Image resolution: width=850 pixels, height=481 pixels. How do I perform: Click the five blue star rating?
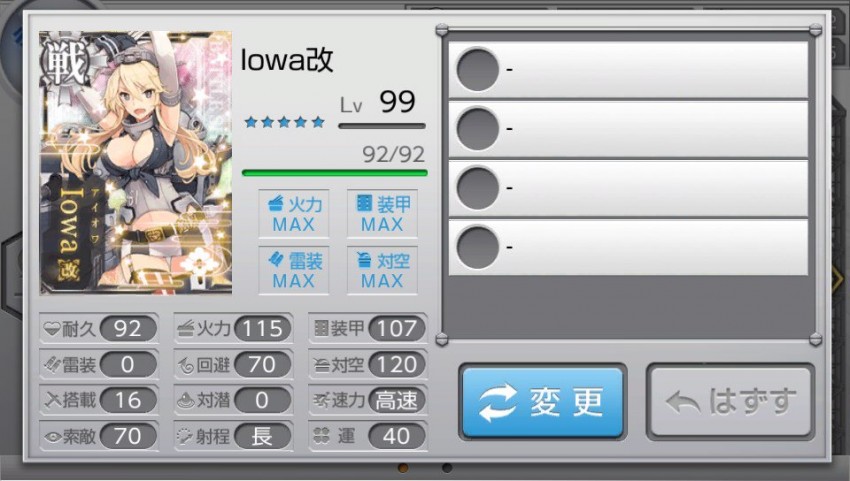[x=285, y=122]
